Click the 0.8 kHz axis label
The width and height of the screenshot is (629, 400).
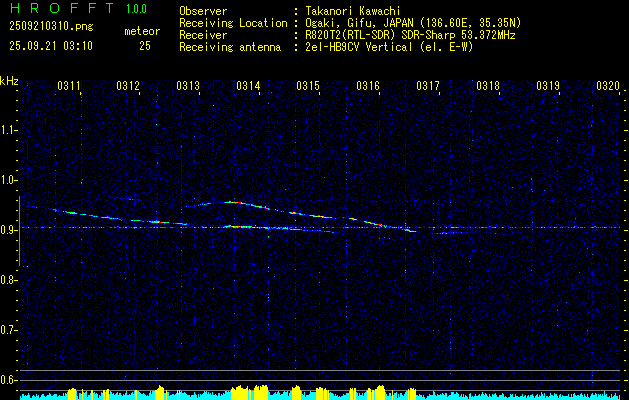pyautogui.click(x=8, y=280)
